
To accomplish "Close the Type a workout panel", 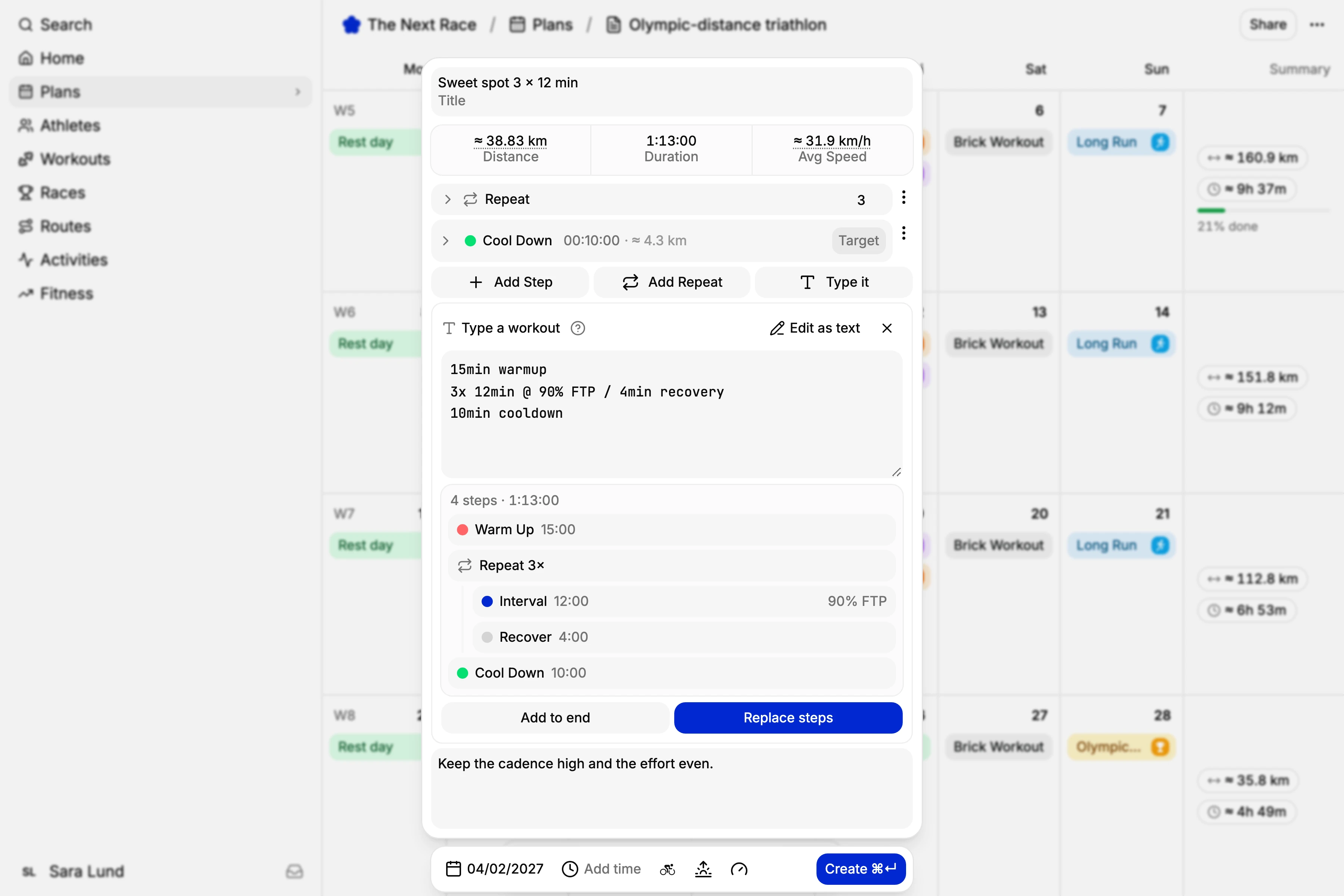I will pos(887,328).
